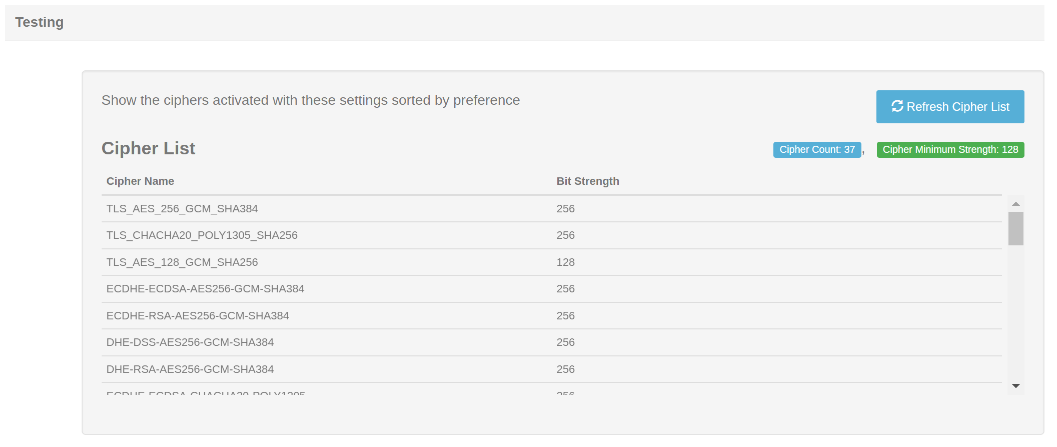This screenshot has height=447, width=1057.
Task: Click the refresh arrows icon
Action: tap(897, 107)
